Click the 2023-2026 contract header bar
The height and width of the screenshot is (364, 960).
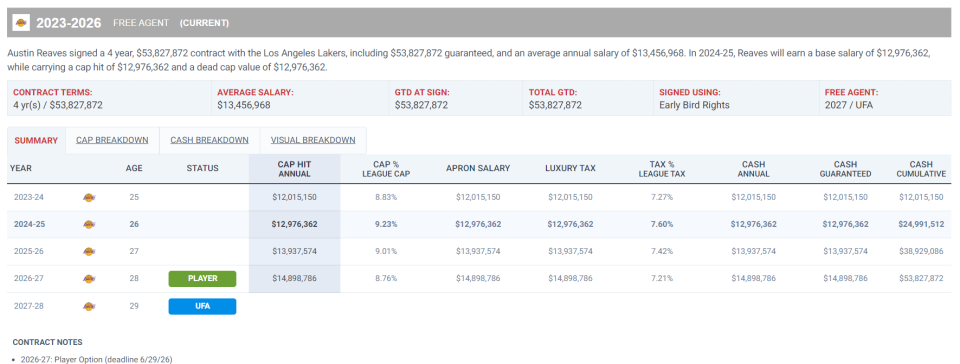click(x=479, y=23)
